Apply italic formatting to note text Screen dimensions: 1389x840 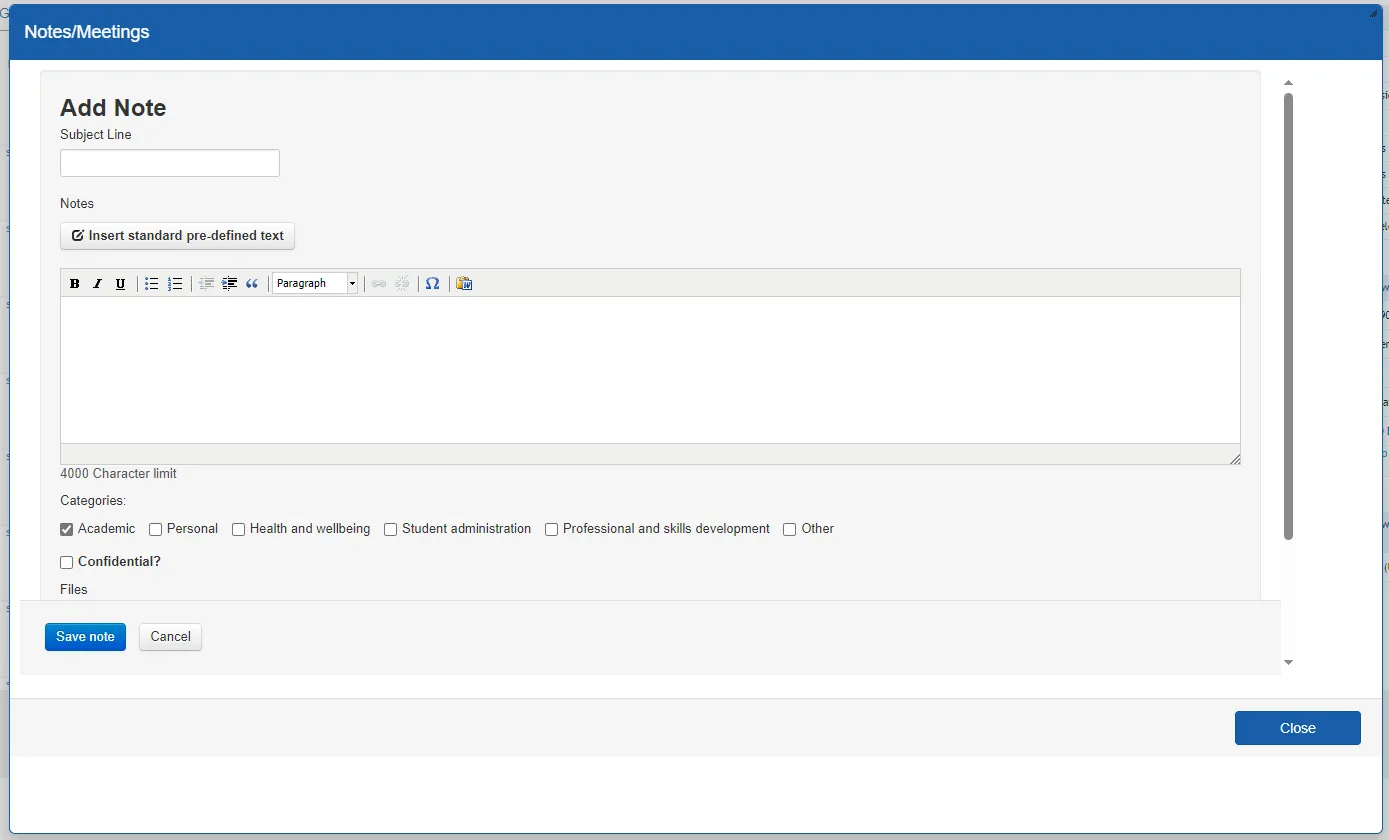coord(97,283)
